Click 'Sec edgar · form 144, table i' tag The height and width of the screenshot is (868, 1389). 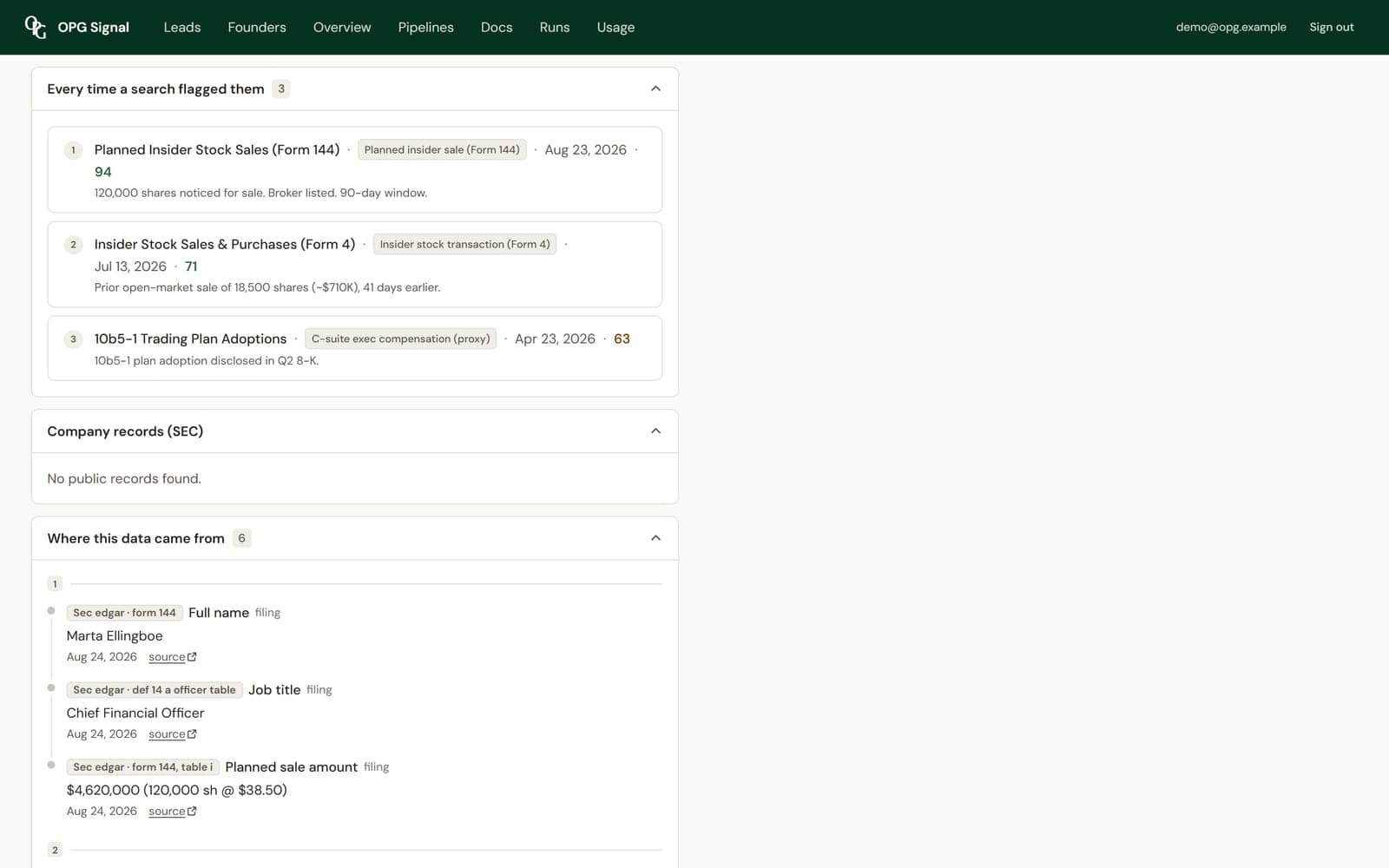142,767
